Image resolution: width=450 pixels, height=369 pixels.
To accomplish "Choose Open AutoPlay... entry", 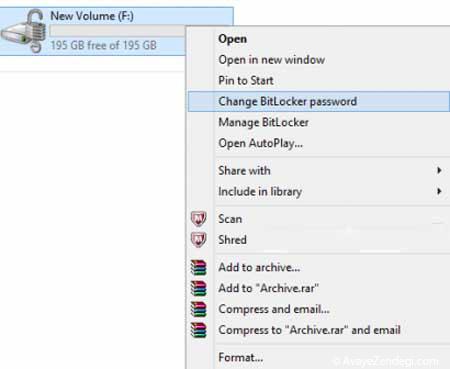I will coord(261,143).
